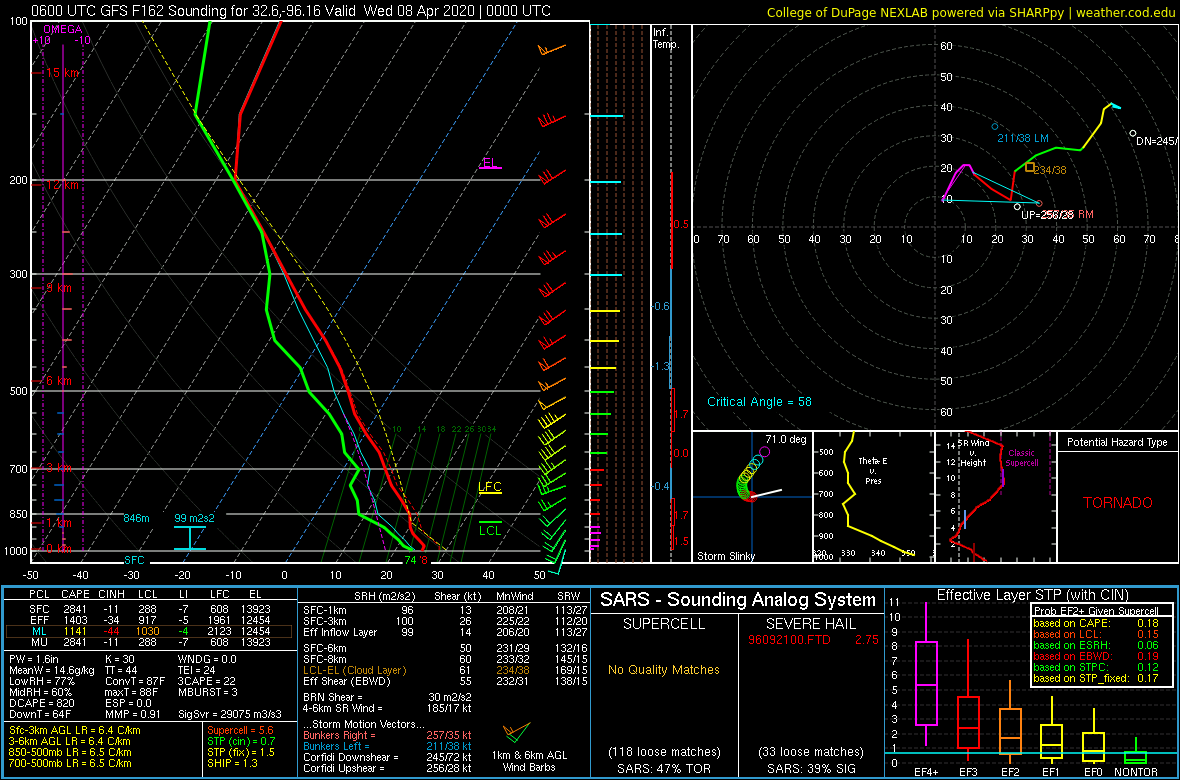The width and height of the screenshot is (1180, 780).
Task: Click the Critical Angle = 58 readout
Action: pos(759,402)
